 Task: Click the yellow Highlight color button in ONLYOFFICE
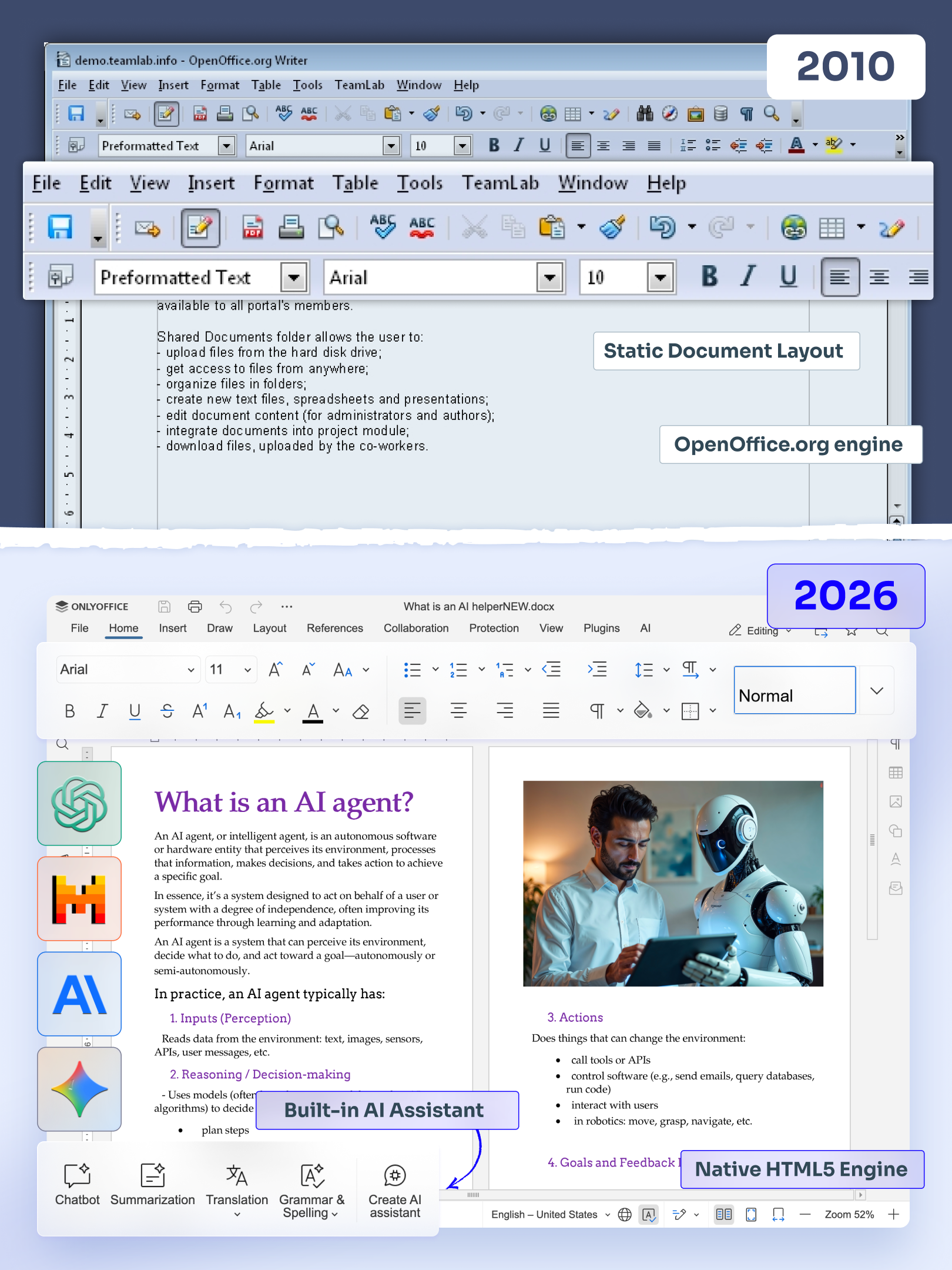pos(264,711)
